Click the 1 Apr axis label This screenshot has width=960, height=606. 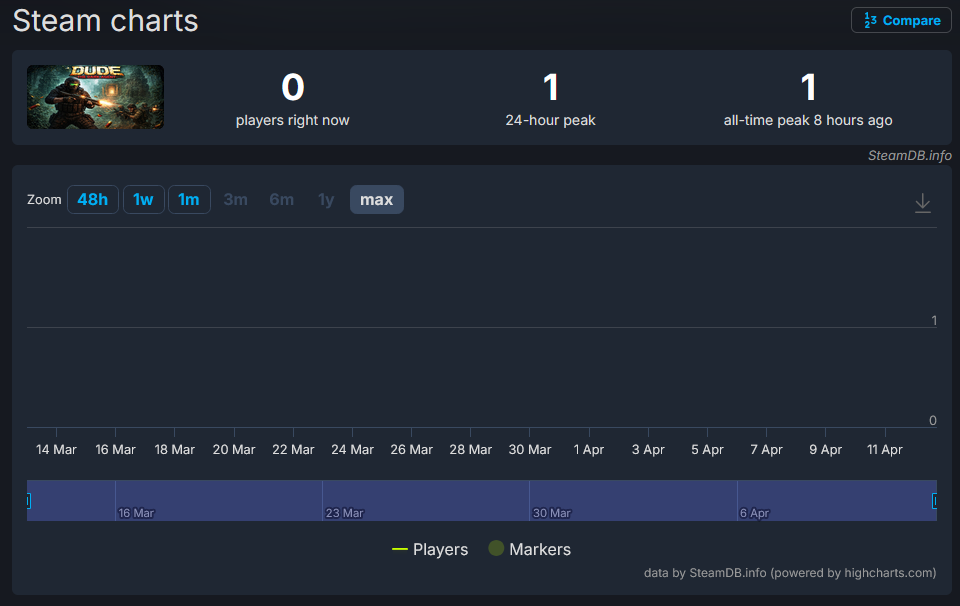point(589,449)
